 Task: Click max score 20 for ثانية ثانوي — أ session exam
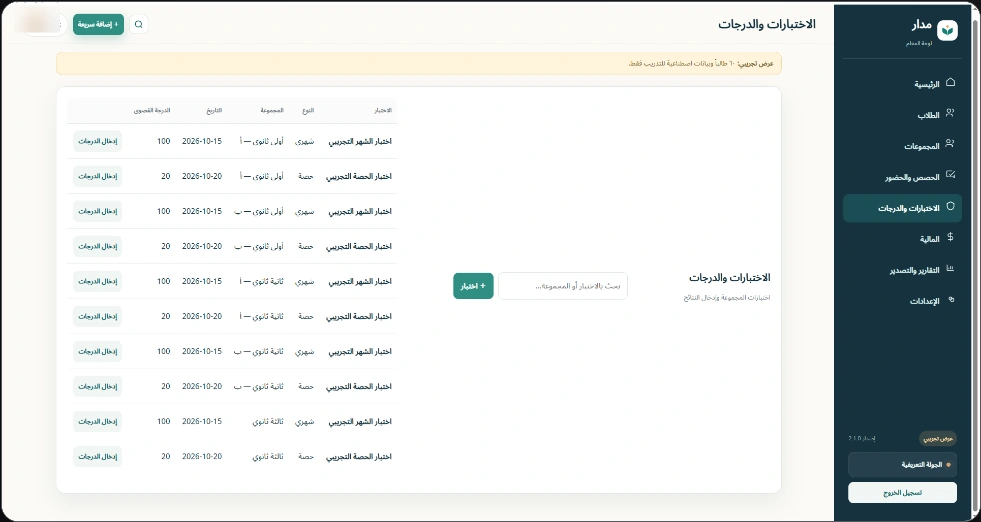(x=166, y=317)
